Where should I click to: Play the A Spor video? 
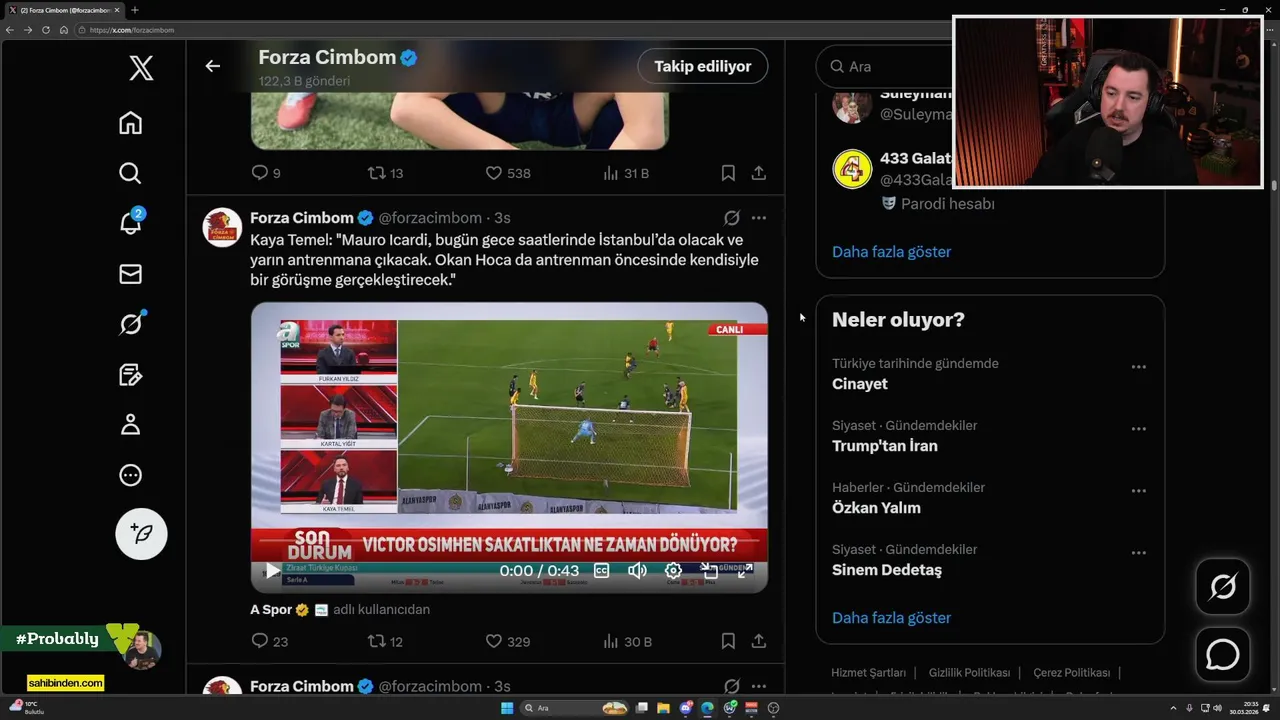(x=272, y=571)
